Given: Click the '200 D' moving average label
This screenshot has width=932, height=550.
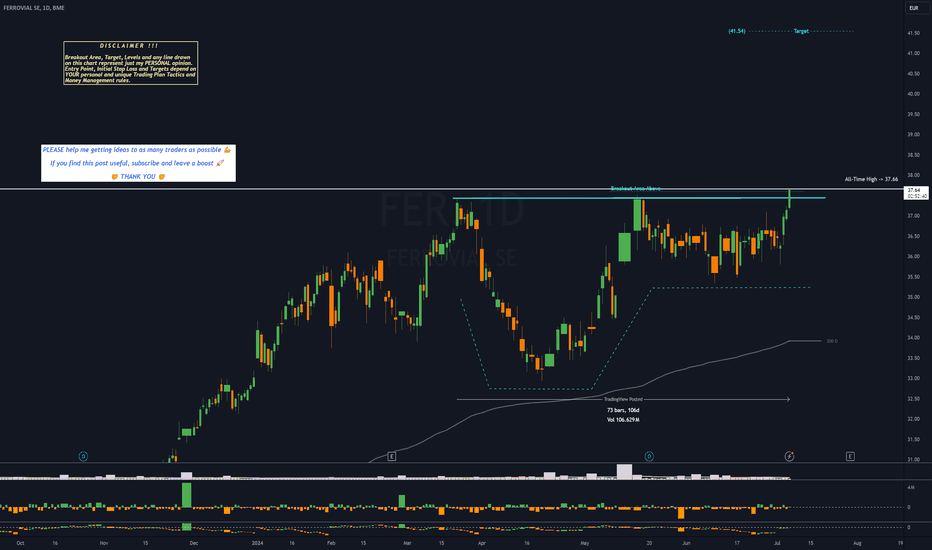Looking at the screenshot, I should [832, 341].
